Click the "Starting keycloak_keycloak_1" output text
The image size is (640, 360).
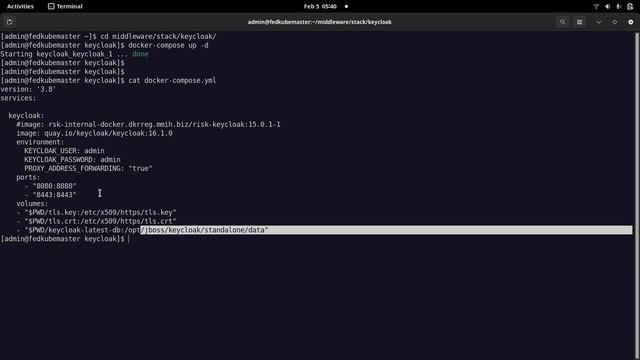point(56,54)
